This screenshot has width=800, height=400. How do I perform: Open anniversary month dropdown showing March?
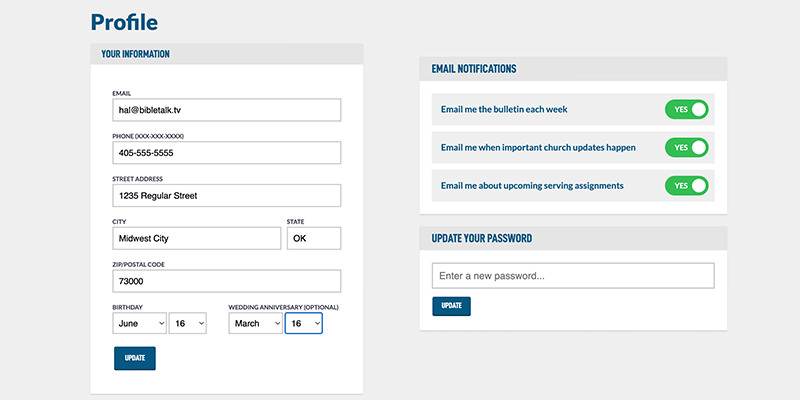pos(255,323)
